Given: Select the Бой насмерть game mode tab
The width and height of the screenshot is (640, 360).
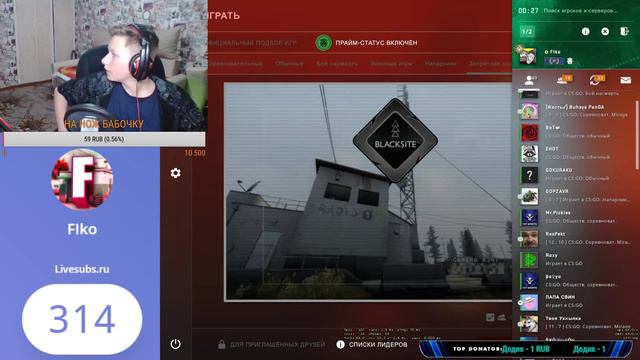Looking at the screenshot, I should point(337,64).
